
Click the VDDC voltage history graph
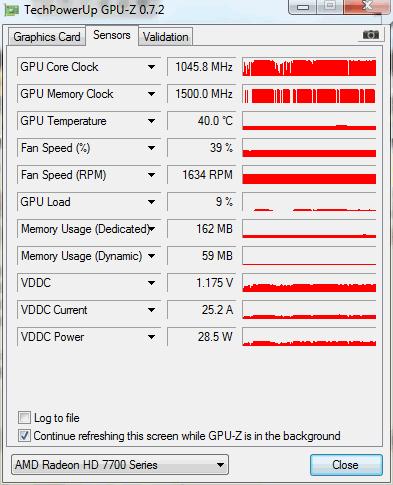(309, 283)
